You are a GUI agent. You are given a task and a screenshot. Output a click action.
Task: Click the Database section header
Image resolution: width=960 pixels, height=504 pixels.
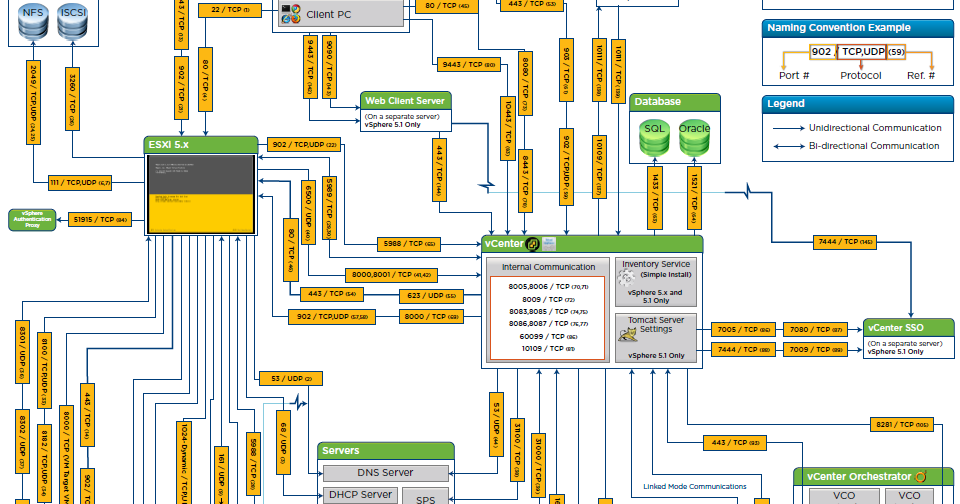(675, 102)
